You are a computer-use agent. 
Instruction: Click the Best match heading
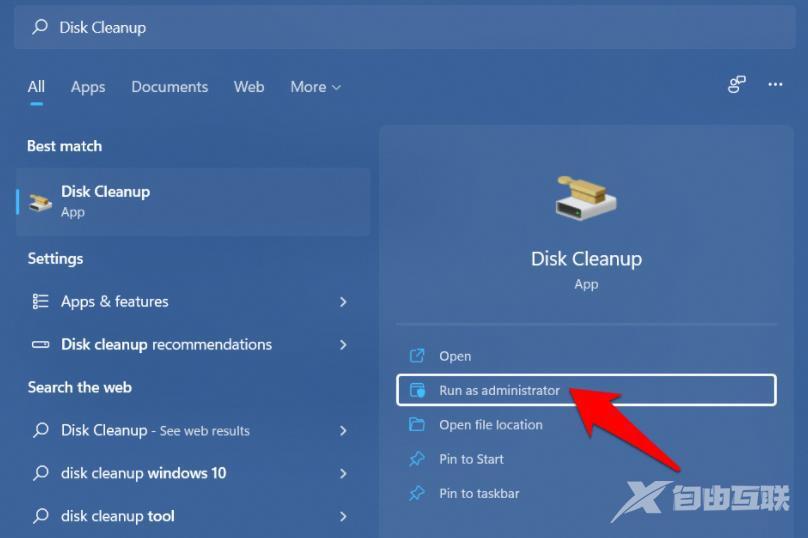pos(64,146)
